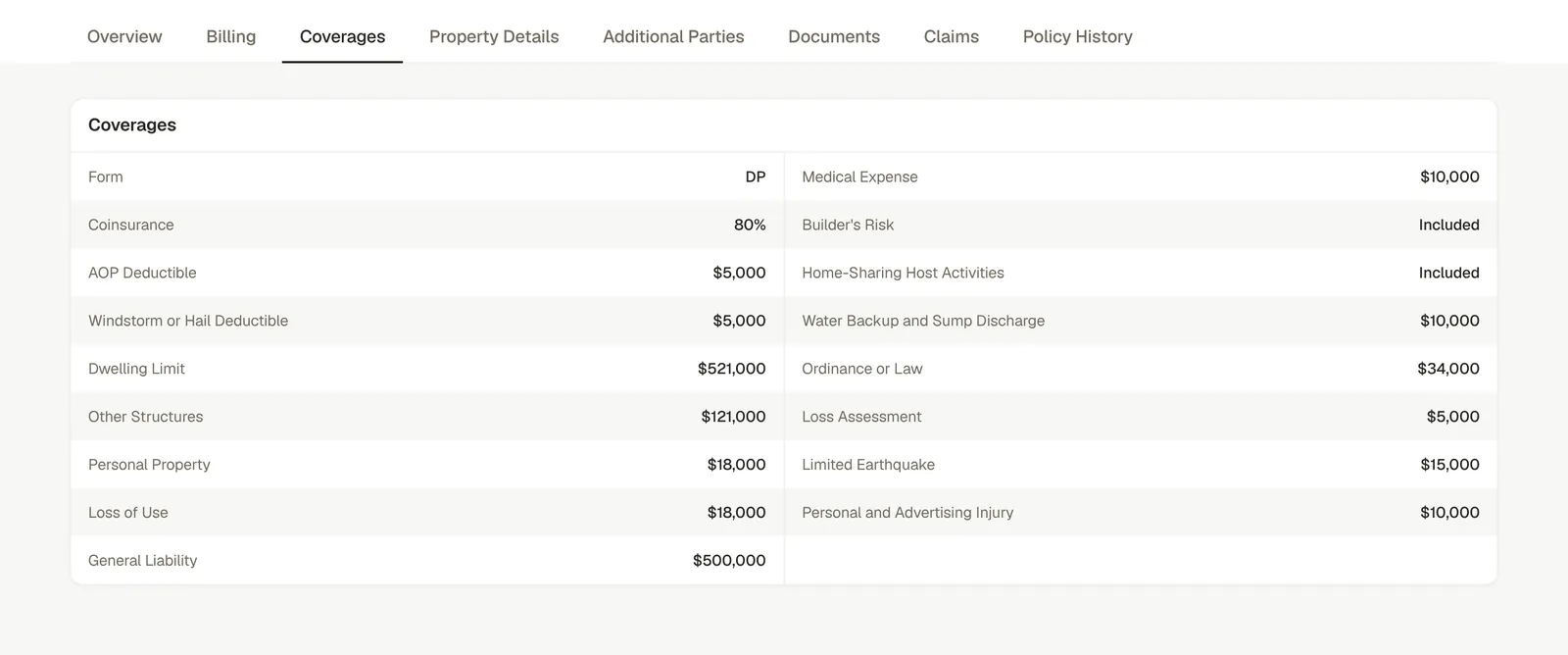Click the Builder's Risk label

(848, 225)
